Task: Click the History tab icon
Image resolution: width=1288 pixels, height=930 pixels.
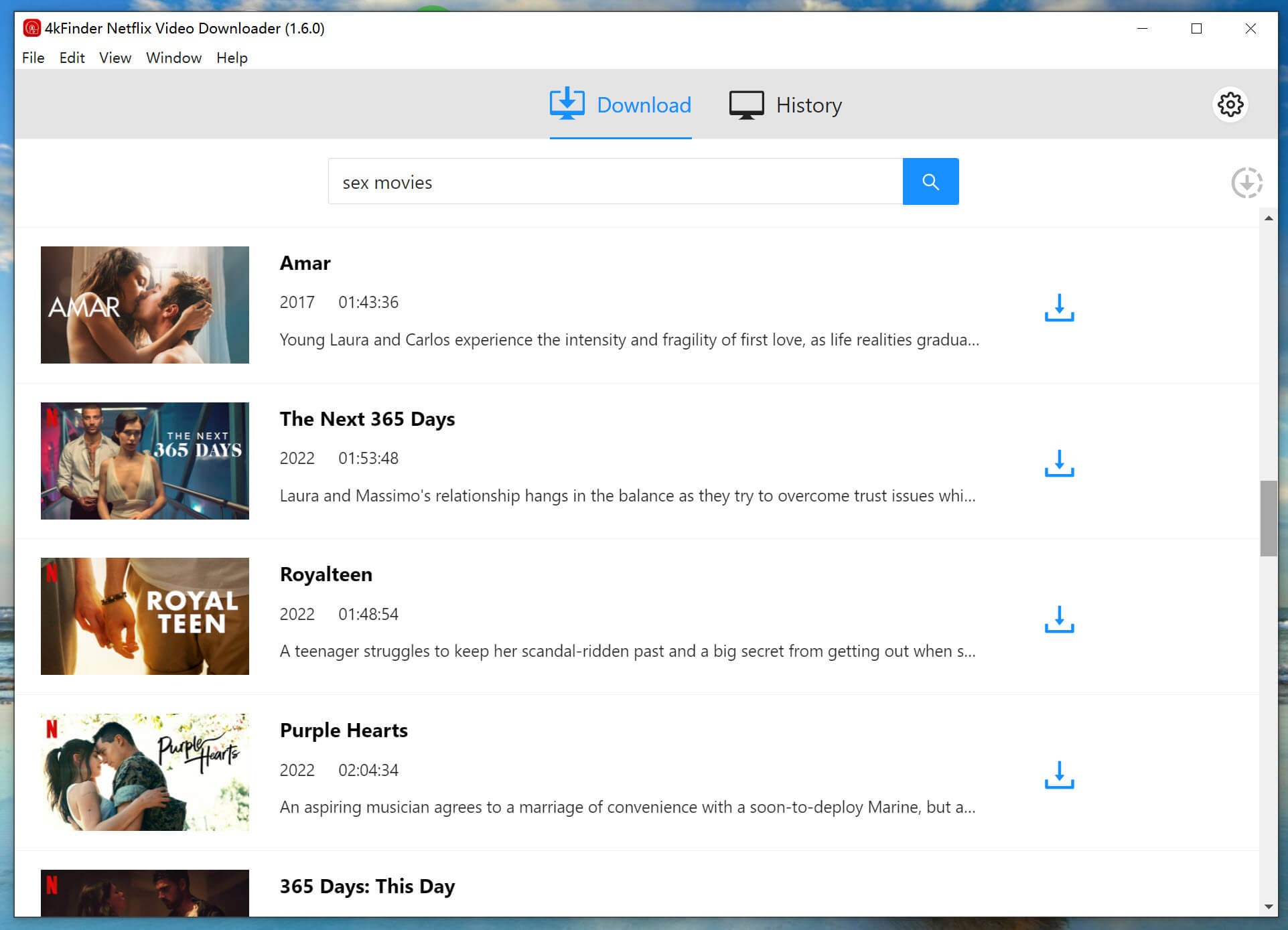Action: [x=745, y=104]
